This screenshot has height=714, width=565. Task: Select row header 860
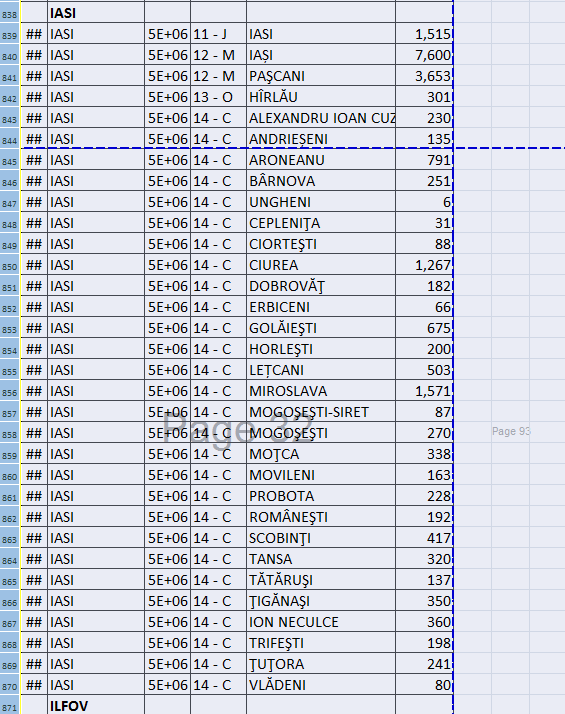10,475
